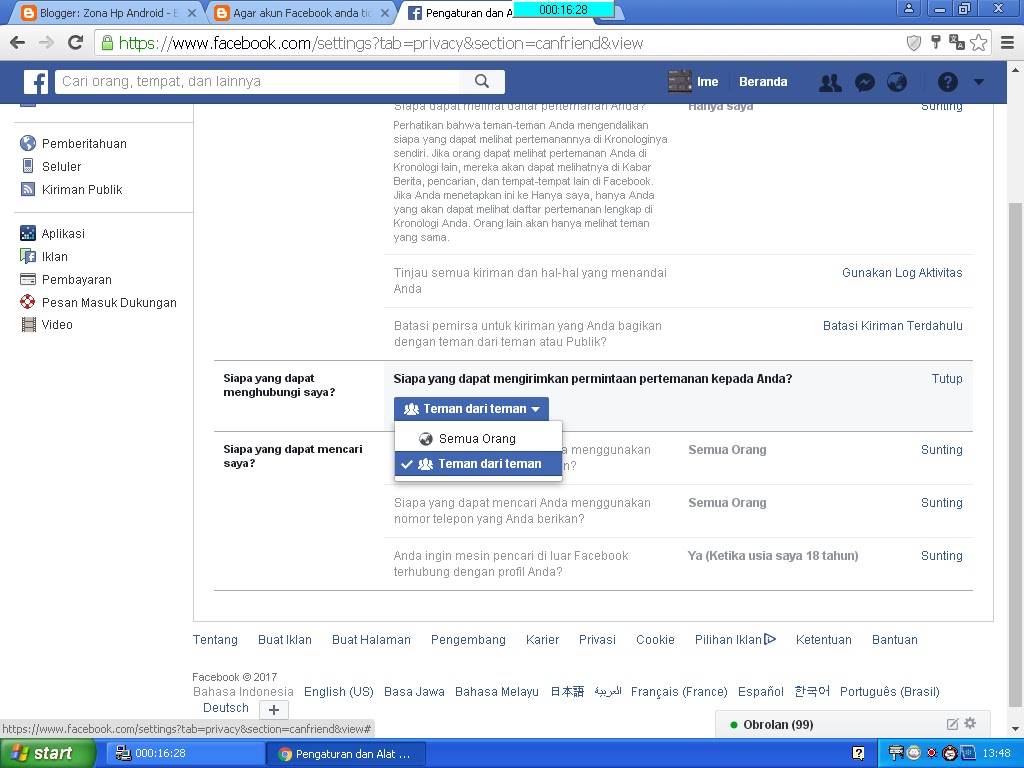Image resolution: width=1024 pixels, height=768 pixels.
Task: Click Tutup to close the section
Action: [x=947, y=379]
